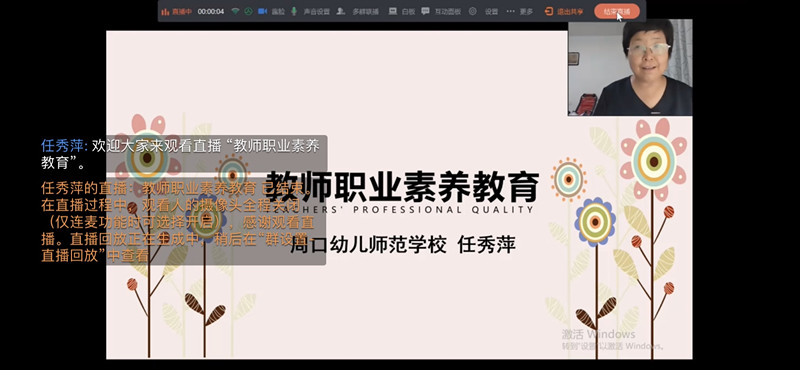The image size is (800, 370).
Task: Click 退出共享 exit sharing button
Action: [x=563, y=11]
